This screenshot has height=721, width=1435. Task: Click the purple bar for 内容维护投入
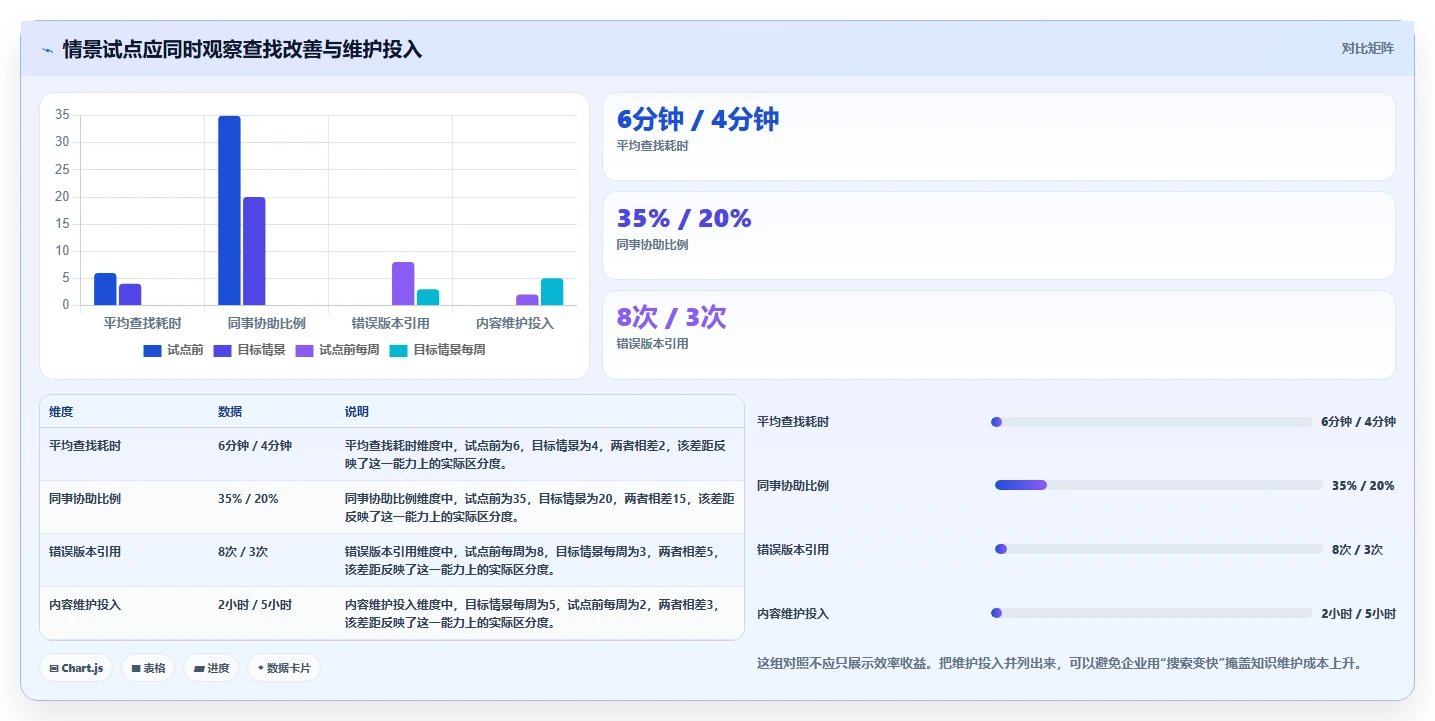(527, 299)
